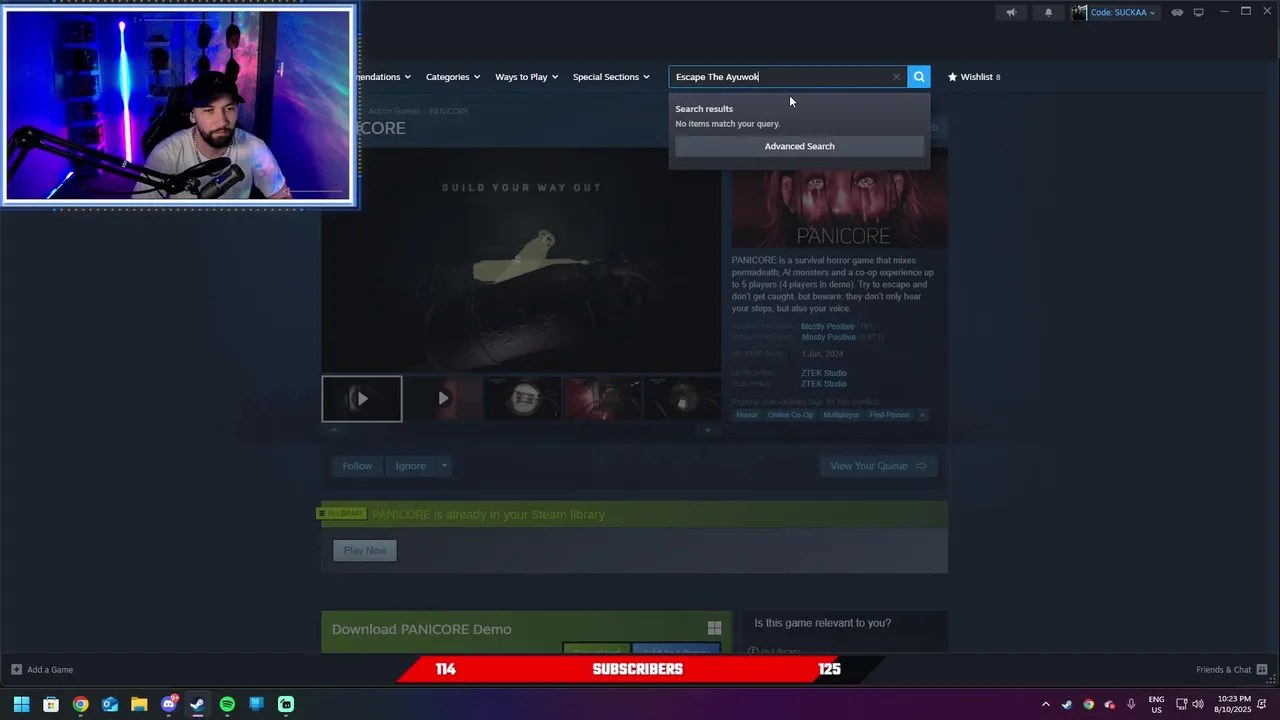
Task: Click the Online Co-Op tag
Action: click(790, 415)
